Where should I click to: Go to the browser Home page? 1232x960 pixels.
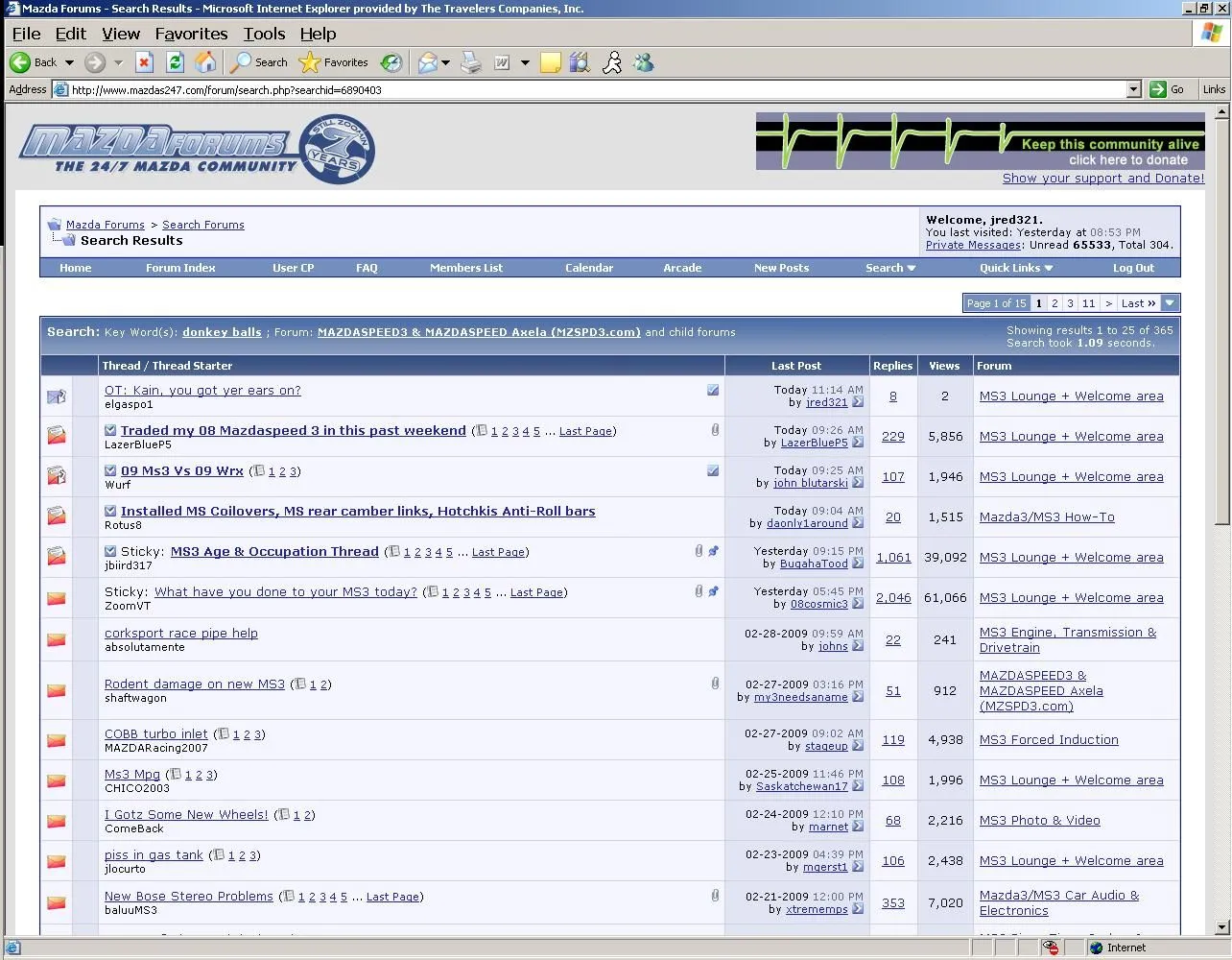(205, 63)
